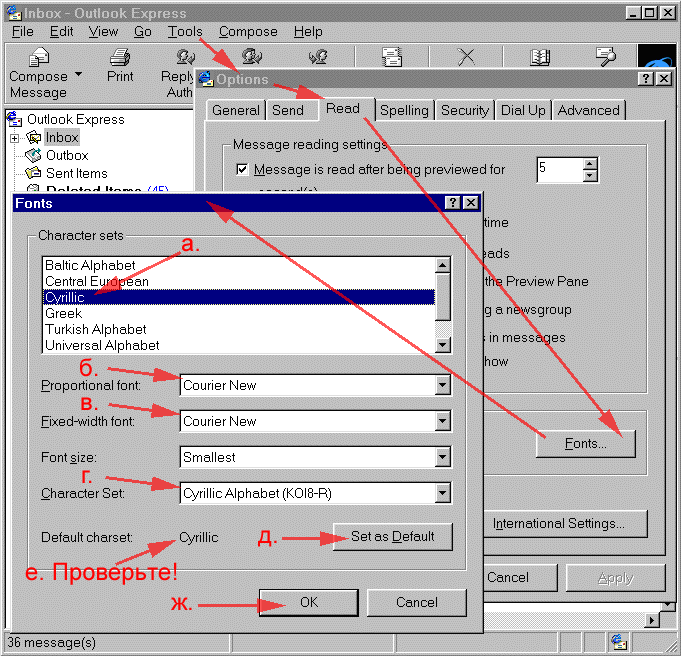This screenshot has height=656, width=681.
Task: Open the Fixed-width font dropdown
Action: pyautogui.click(x=442, y=421)
